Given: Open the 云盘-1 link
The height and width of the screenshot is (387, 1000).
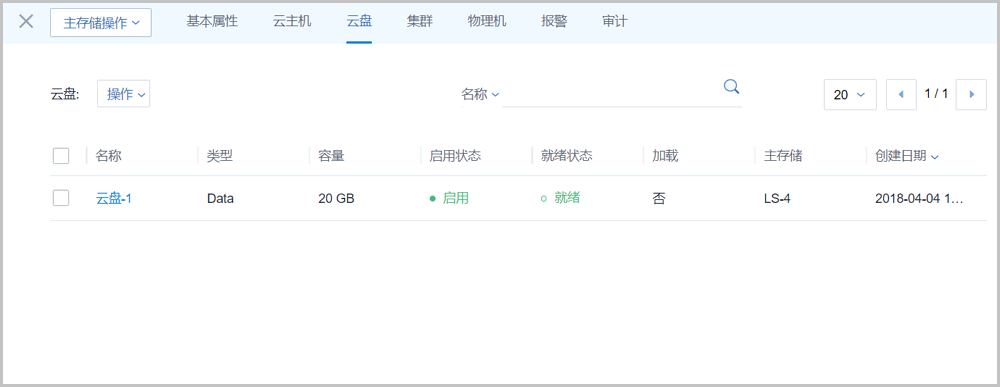Looking at the screenshot, I should [x=114, y=198].
